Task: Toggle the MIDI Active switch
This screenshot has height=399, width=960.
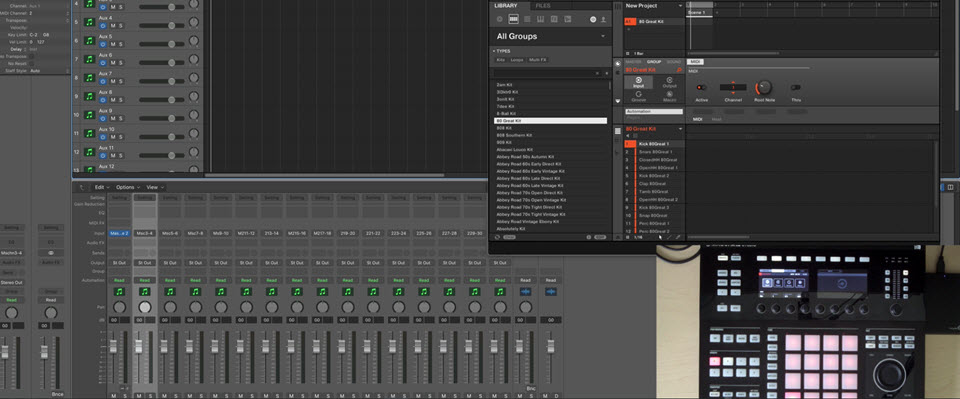Action: point(702,88)
